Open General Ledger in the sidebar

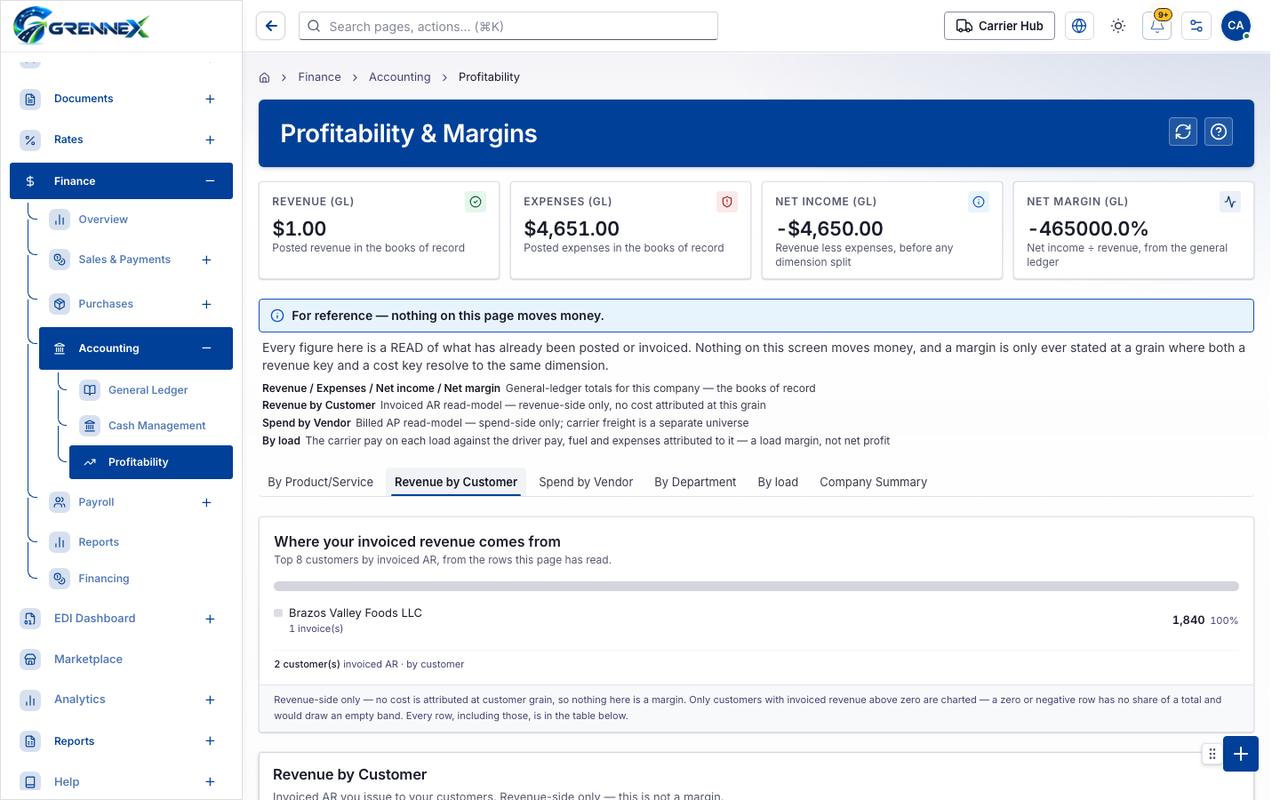(151, 390)
